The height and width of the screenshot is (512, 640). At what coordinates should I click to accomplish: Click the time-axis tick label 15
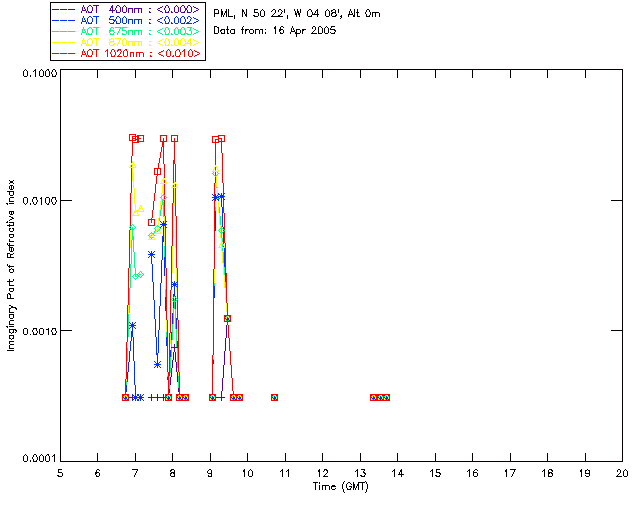(x=435, y=473)
